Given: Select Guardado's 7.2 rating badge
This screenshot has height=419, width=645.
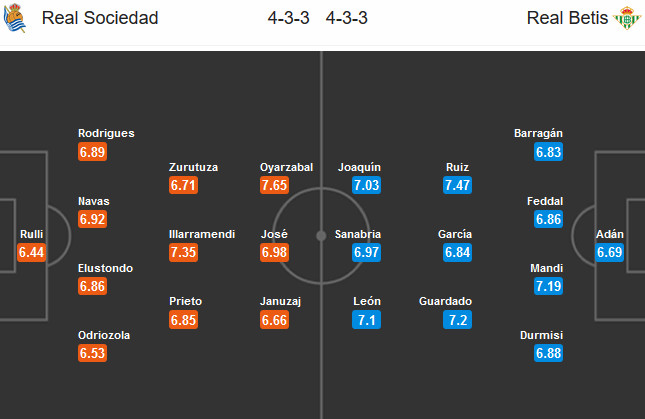Looking at the screenshot, I should point(457,319).
